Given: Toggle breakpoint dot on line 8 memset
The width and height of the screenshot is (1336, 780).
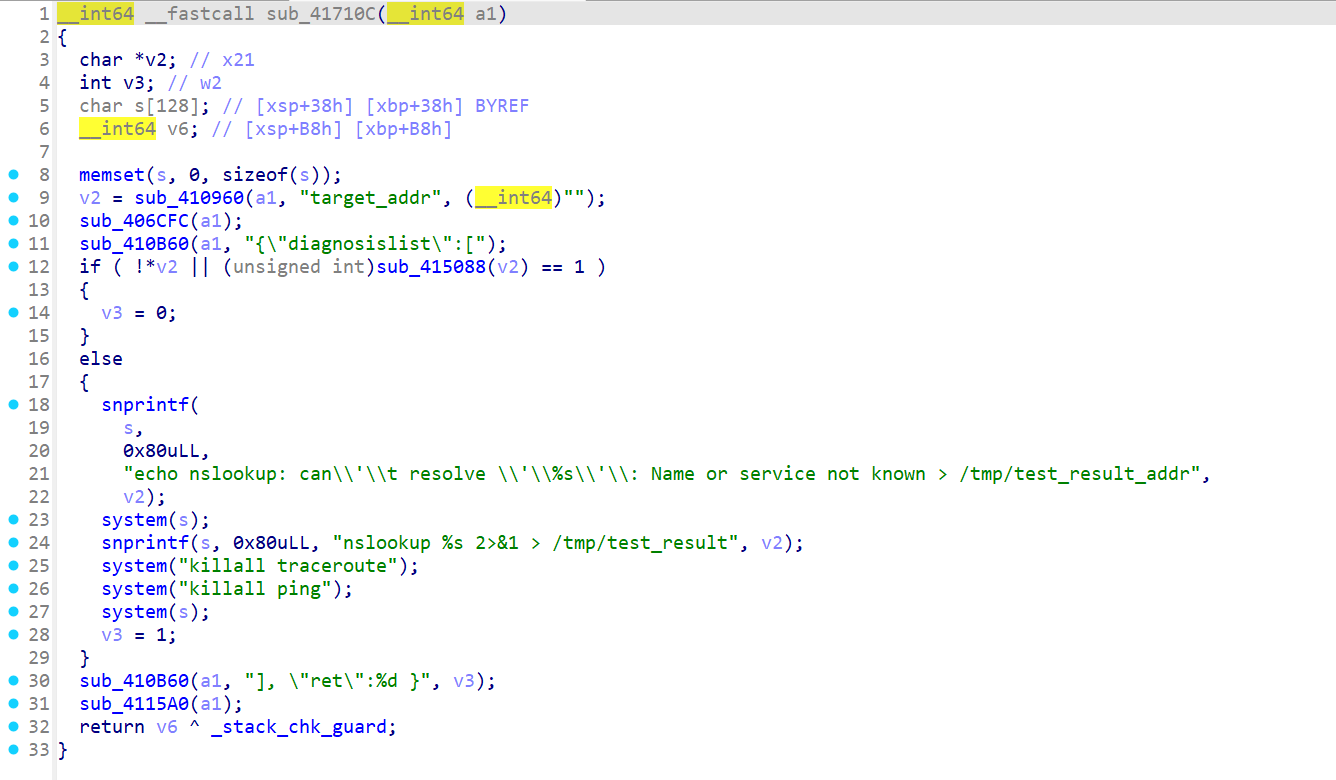Looking at the screenshot, I should [x=13, y=175].
